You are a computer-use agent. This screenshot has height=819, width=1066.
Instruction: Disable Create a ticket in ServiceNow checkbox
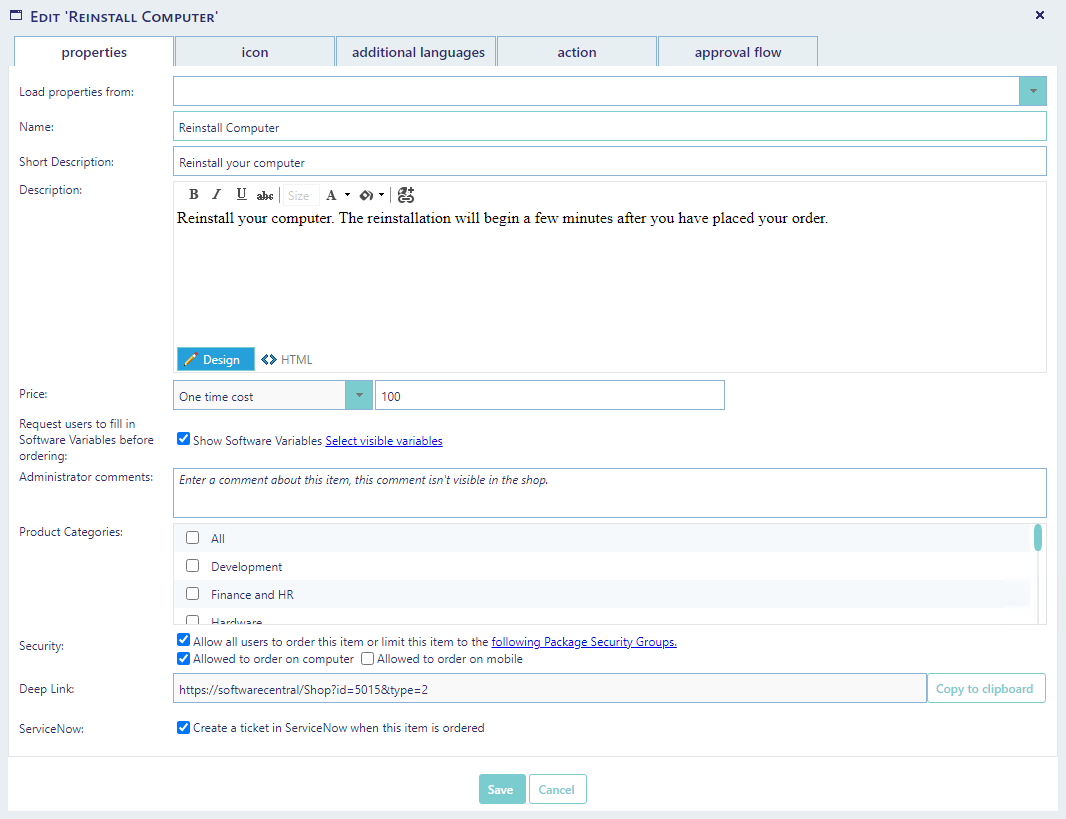[x=183, y=728]
